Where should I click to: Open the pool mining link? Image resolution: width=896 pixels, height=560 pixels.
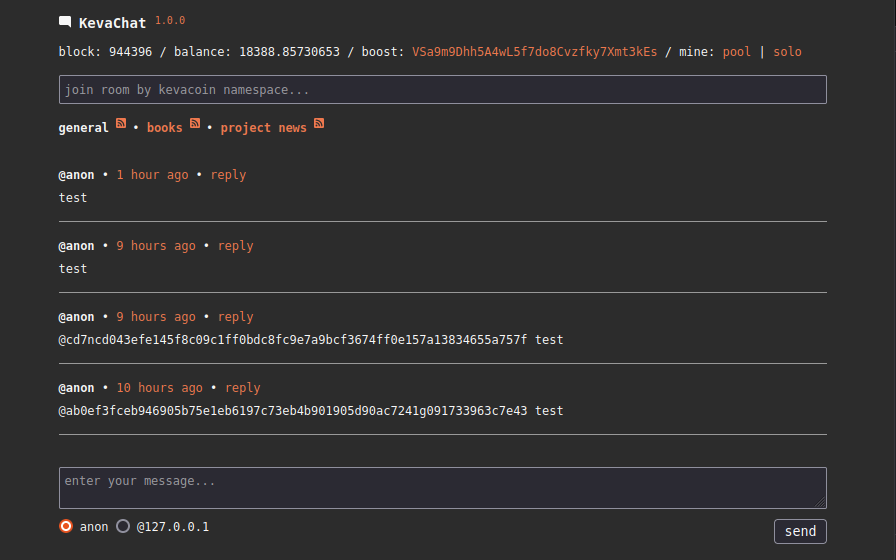[x=737, y=52]
